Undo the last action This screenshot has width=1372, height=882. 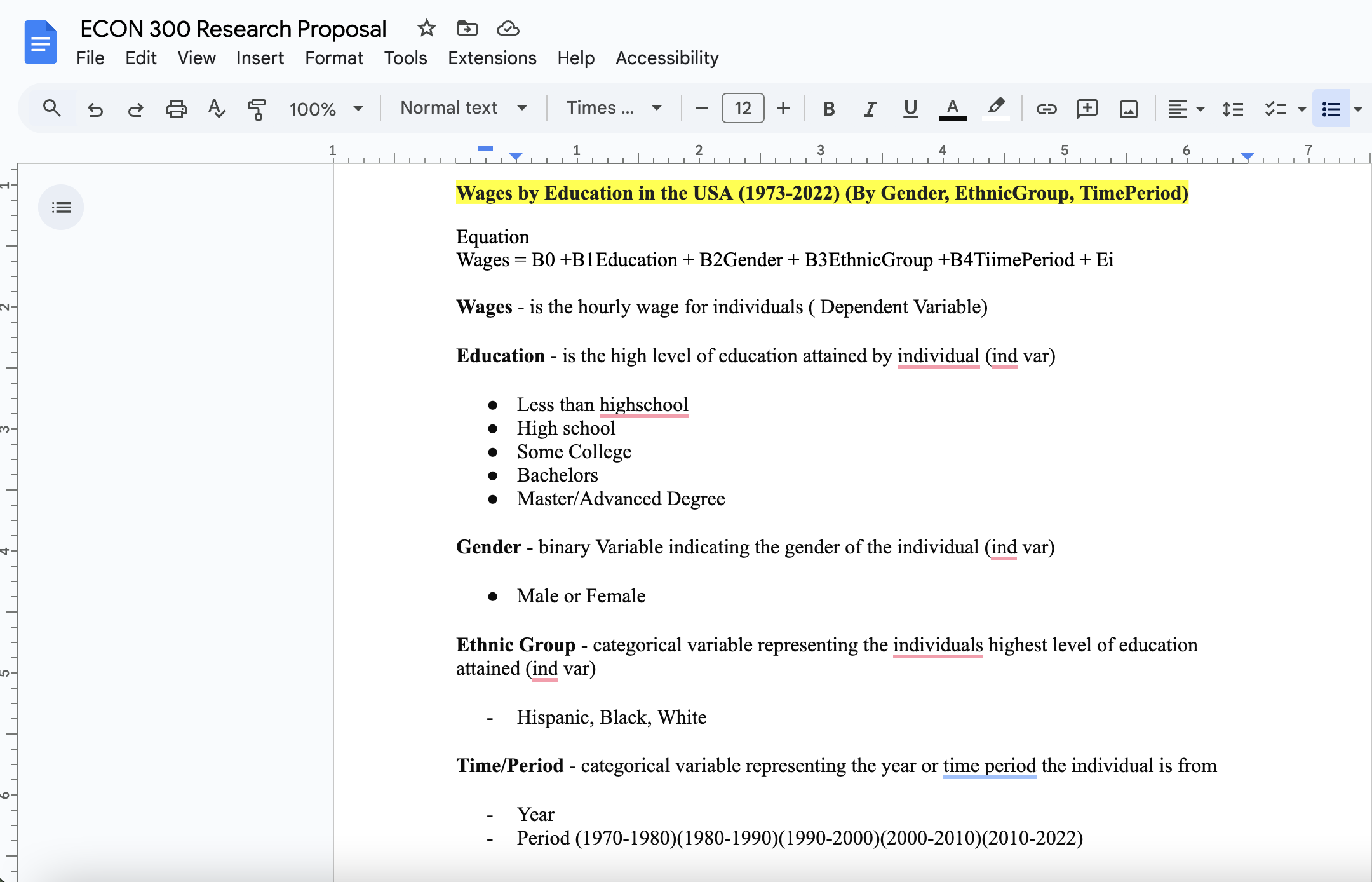pos(95,109)
